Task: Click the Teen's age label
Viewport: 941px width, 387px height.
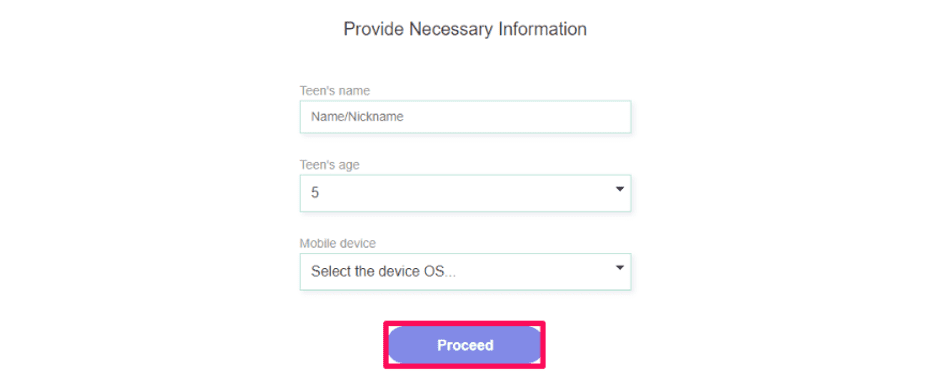Action: [329, 165]
